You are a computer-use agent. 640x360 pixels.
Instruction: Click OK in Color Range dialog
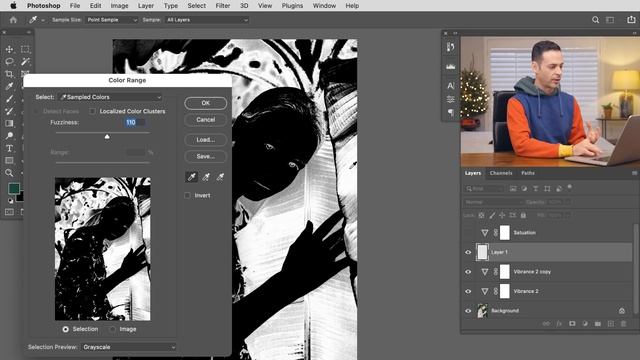coord(206,103)
